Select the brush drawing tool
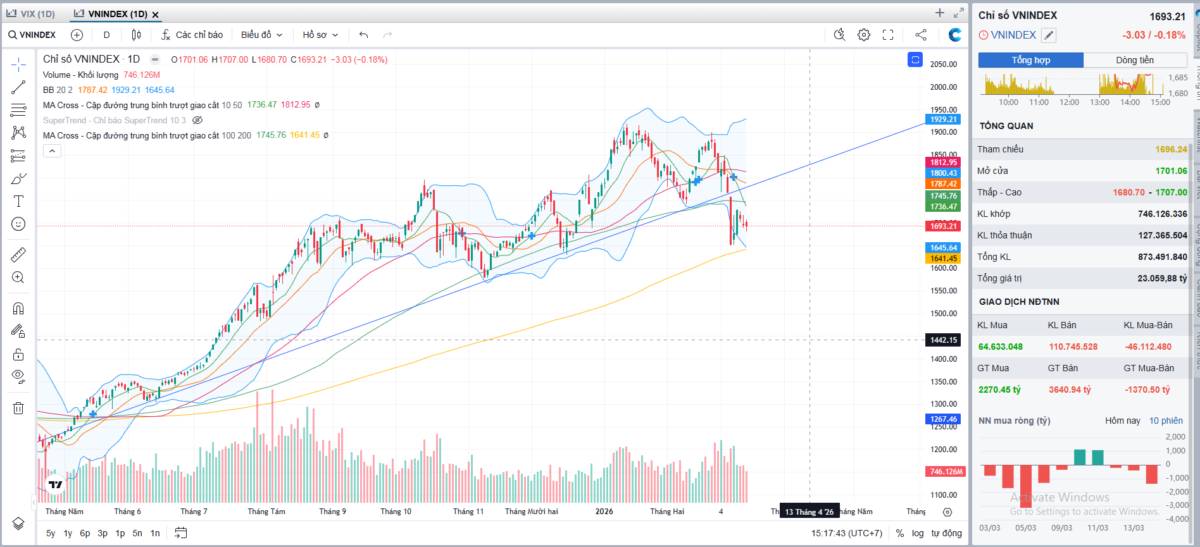Screen dimensions: 1200x547 pyautogui.click(x=18, y=178)
